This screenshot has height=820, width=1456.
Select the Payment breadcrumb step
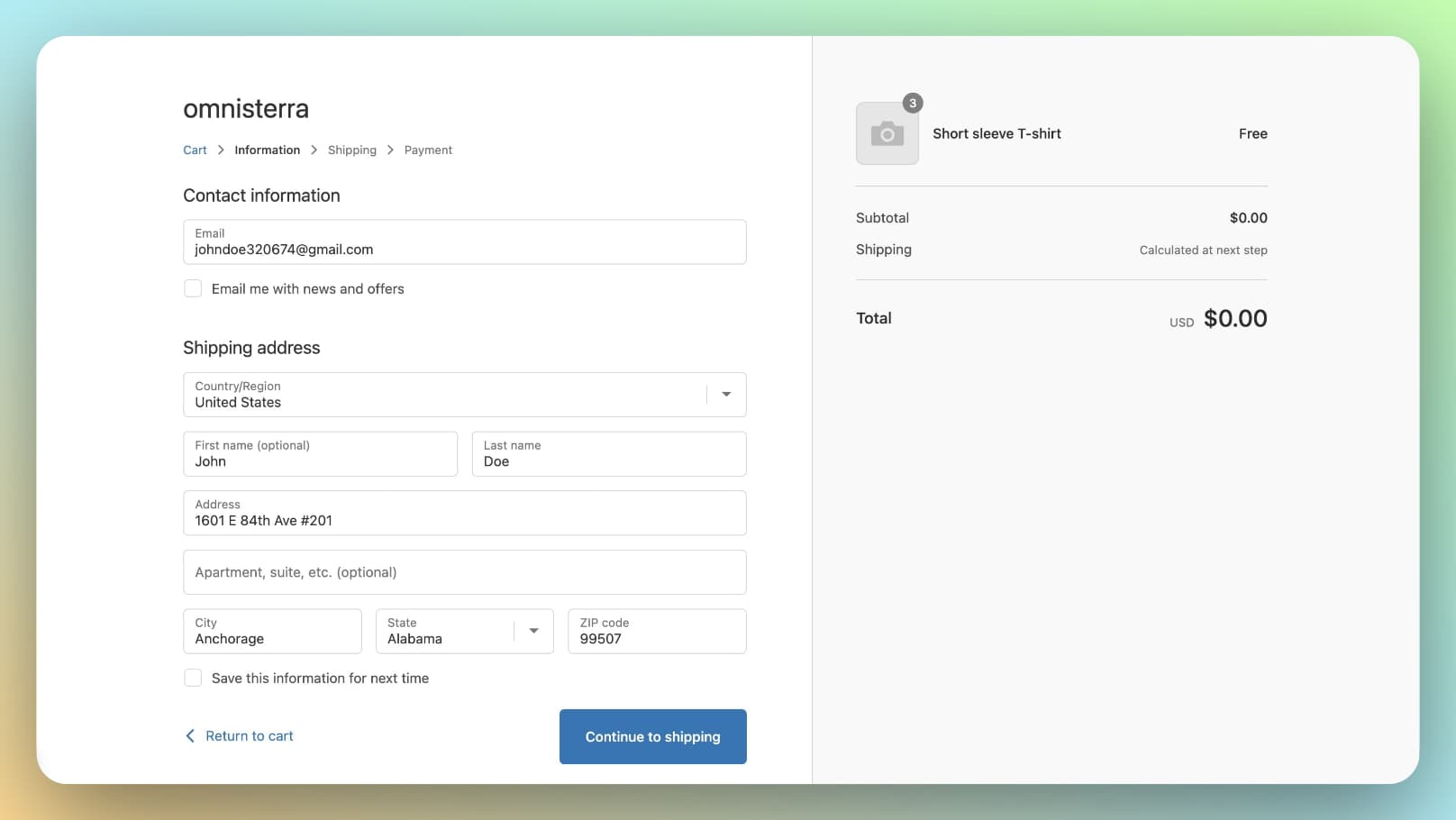[x=428, y=150]
